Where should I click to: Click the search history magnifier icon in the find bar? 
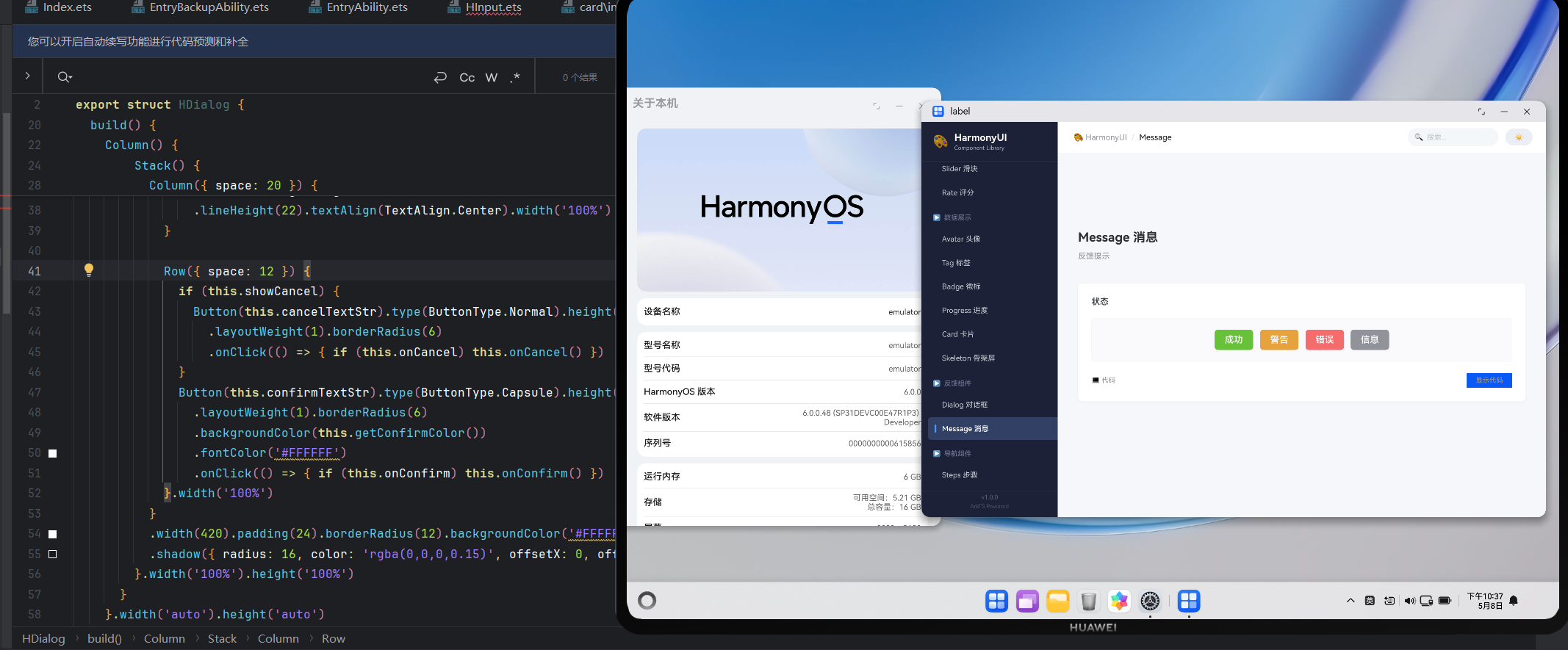[64, 77]
